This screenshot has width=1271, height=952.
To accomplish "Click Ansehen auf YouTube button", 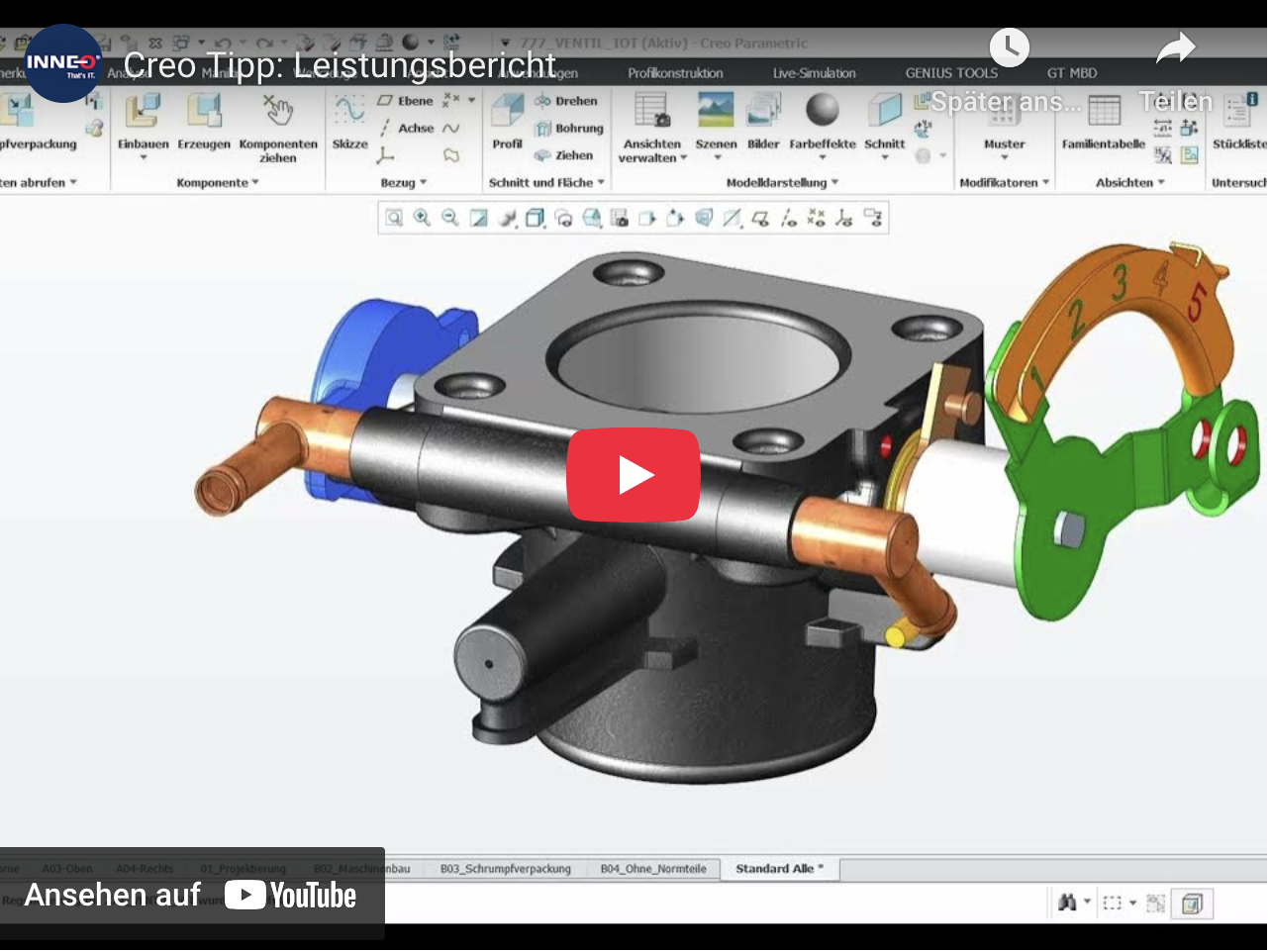I will [x=191, y=896].
